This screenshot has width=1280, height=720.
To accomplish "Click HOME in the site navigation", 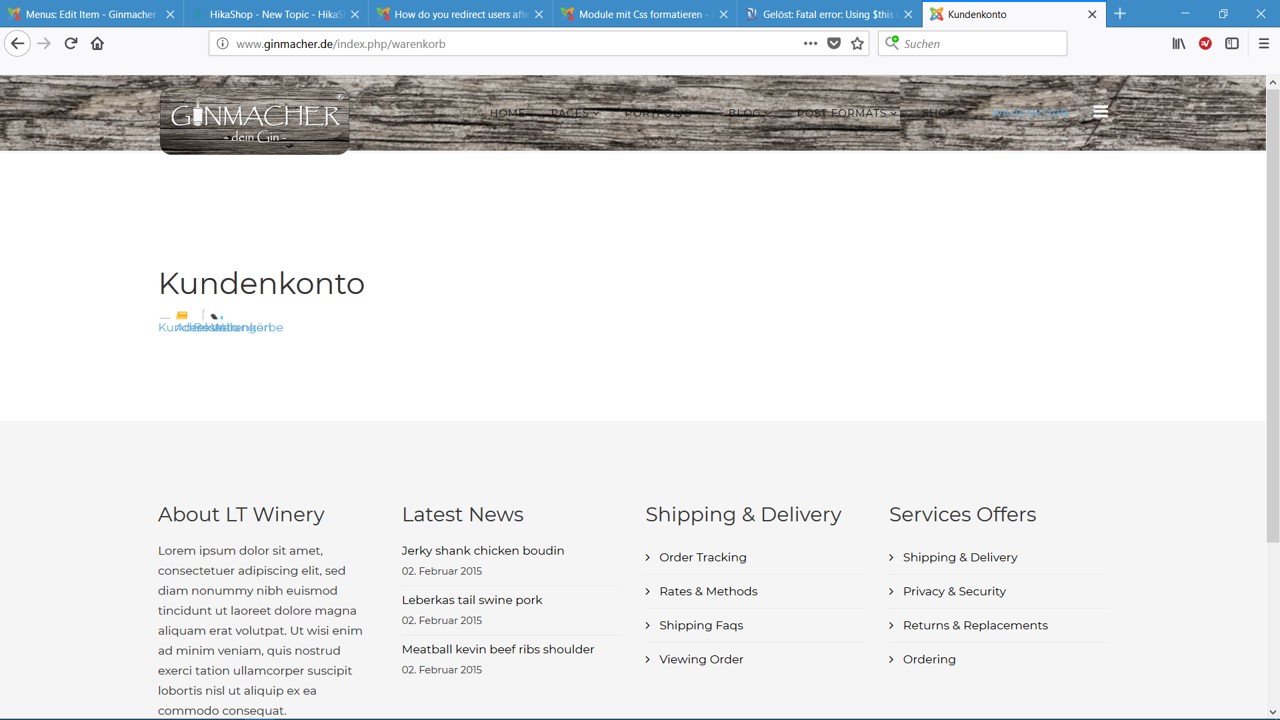I will pos(507,113).
